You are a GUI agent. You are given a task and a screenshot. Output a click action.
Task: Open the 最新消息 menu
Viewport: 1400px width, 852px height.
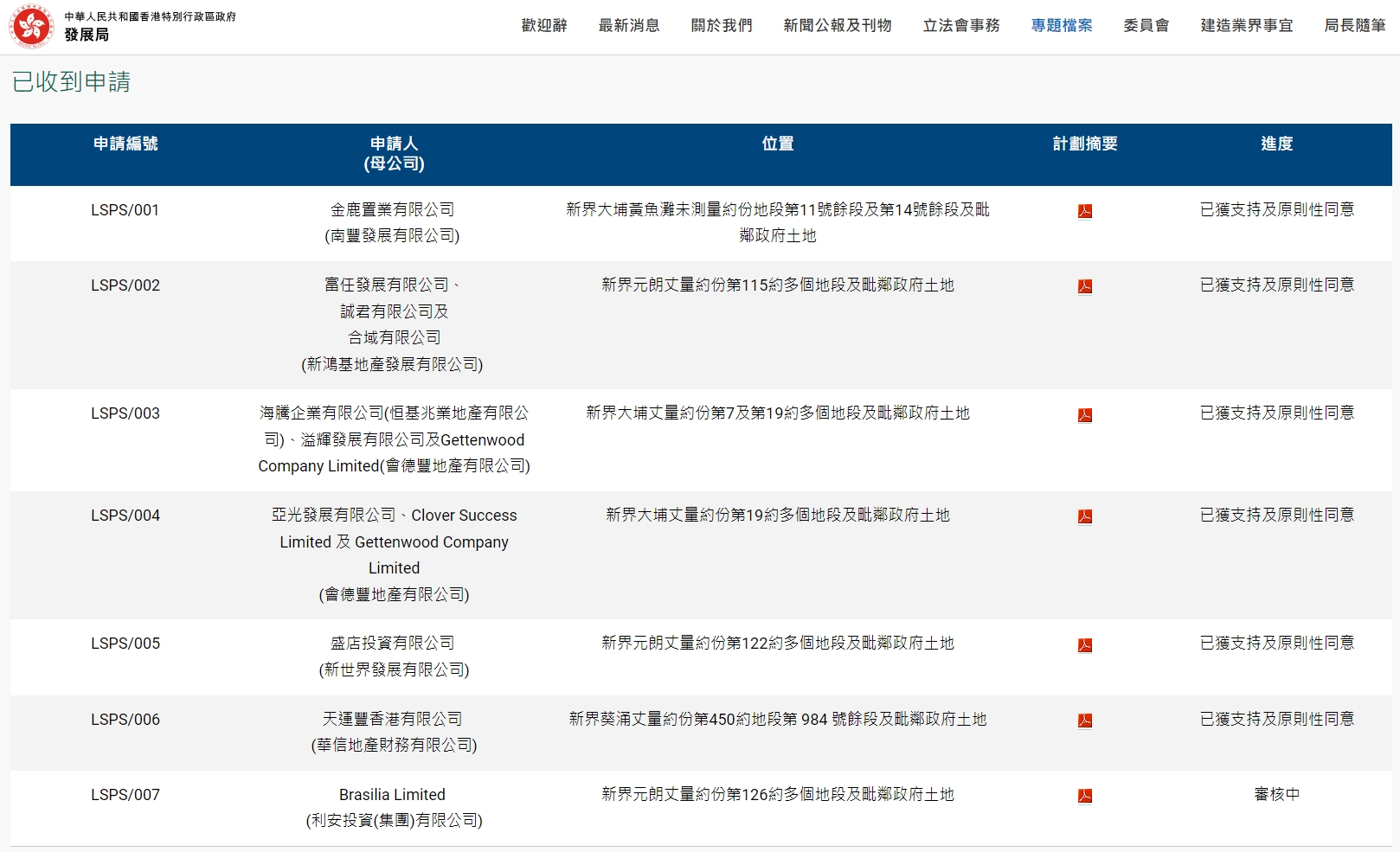629,26
